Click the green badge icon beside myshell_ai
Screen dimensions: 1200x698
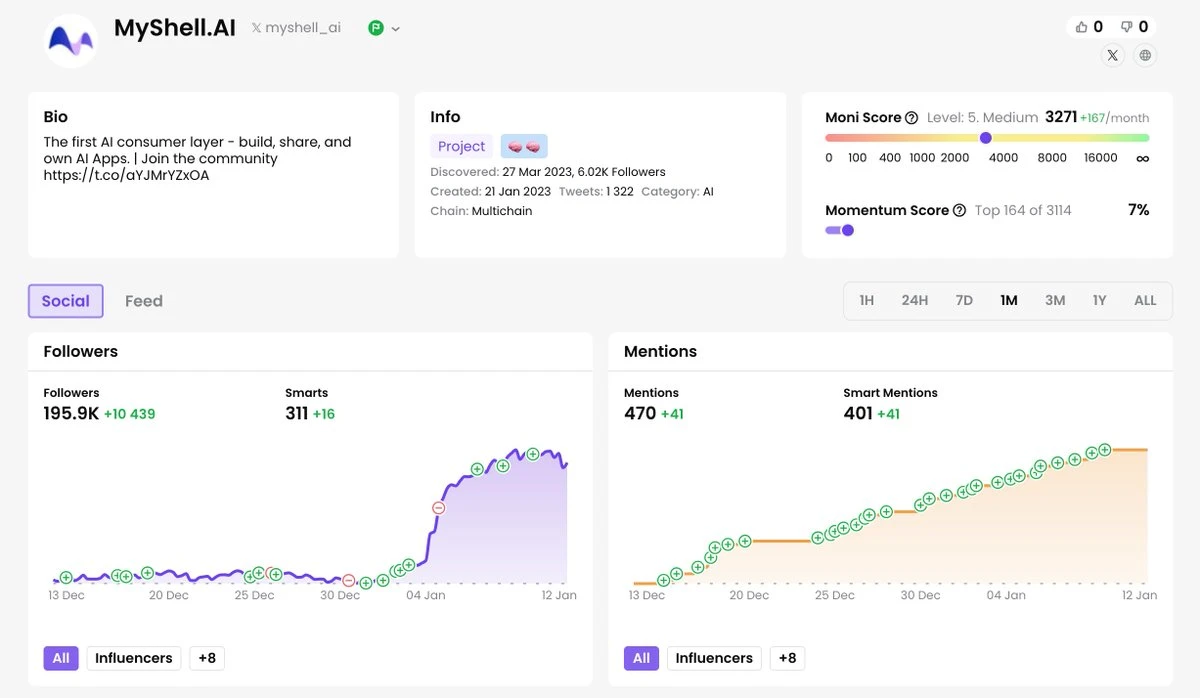click(376, 28)
